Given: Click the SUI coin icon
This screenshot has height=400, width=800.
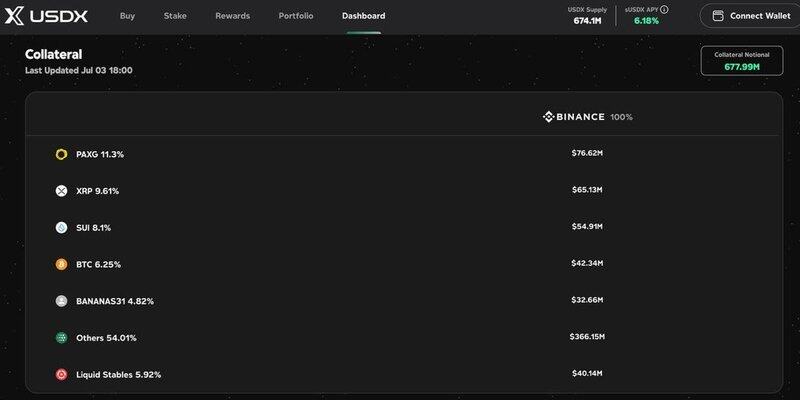Looking at the screenshot, I should tap(61, 228).
